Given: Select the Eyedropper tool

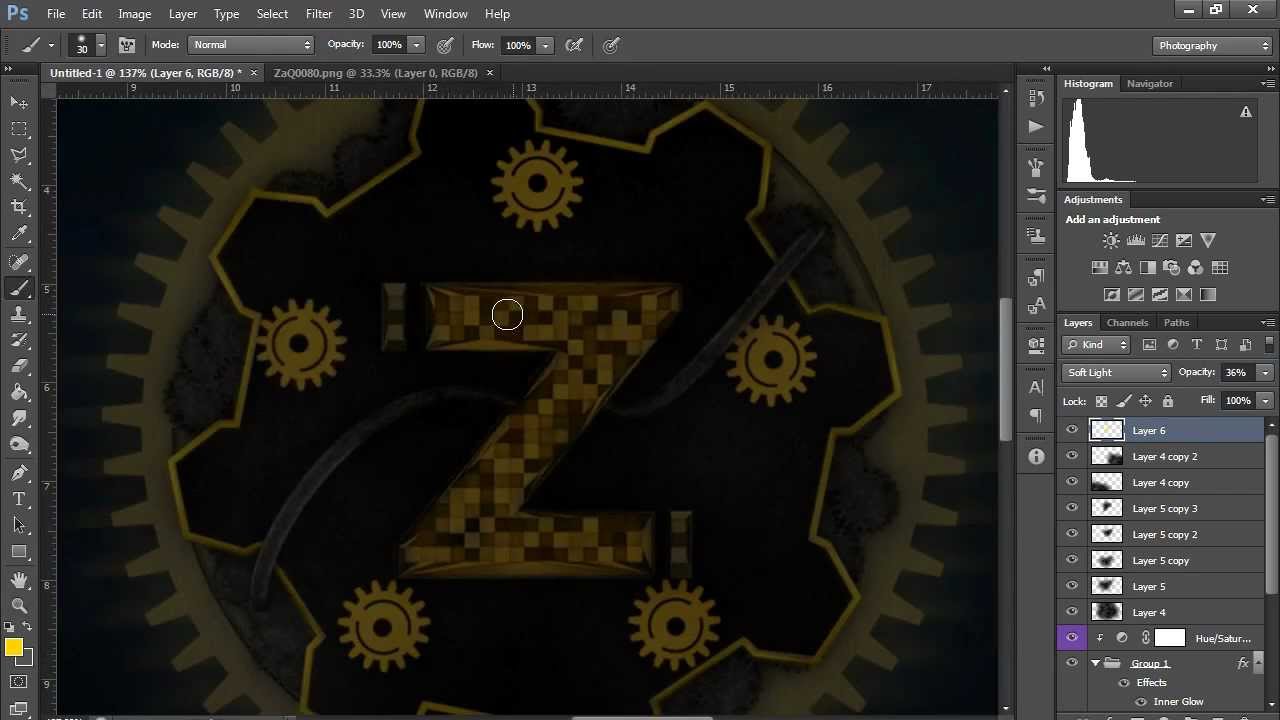Looking at the screenshot, I should (19, 234).
